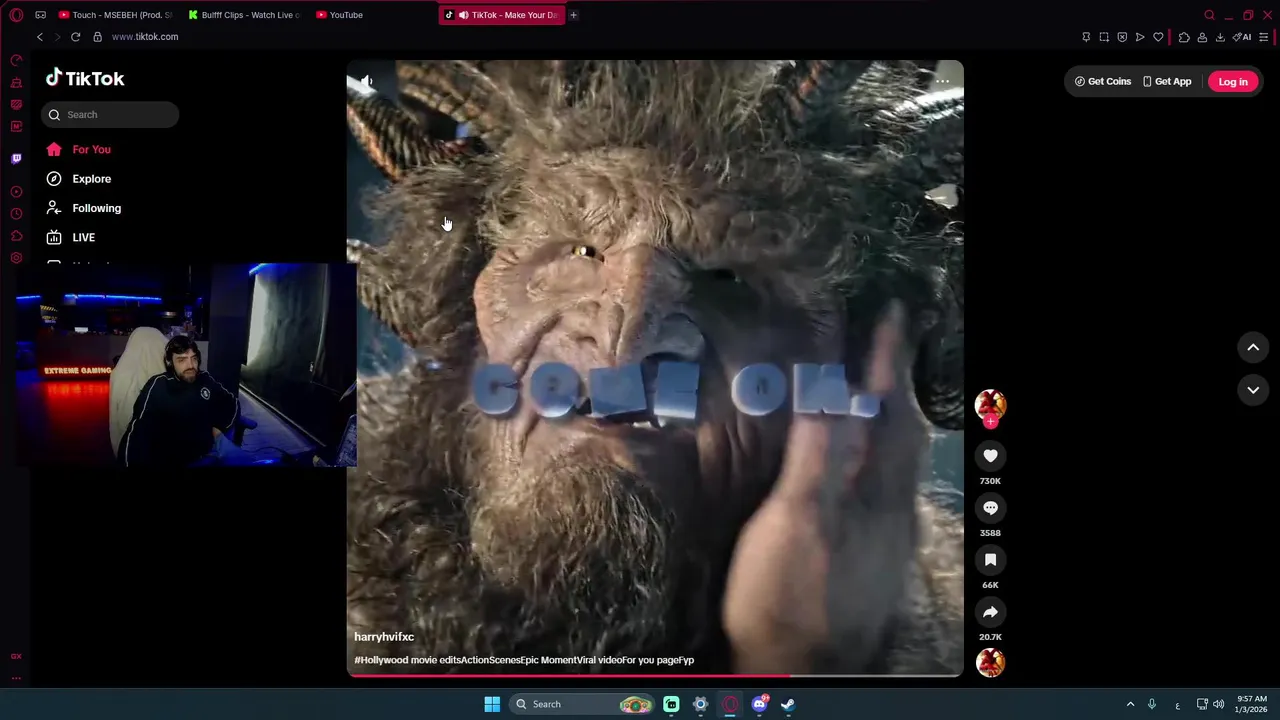The width and height of the screenshot is (1280, 720).
Task: Share the video arrow button
Action: click(990, 612)
